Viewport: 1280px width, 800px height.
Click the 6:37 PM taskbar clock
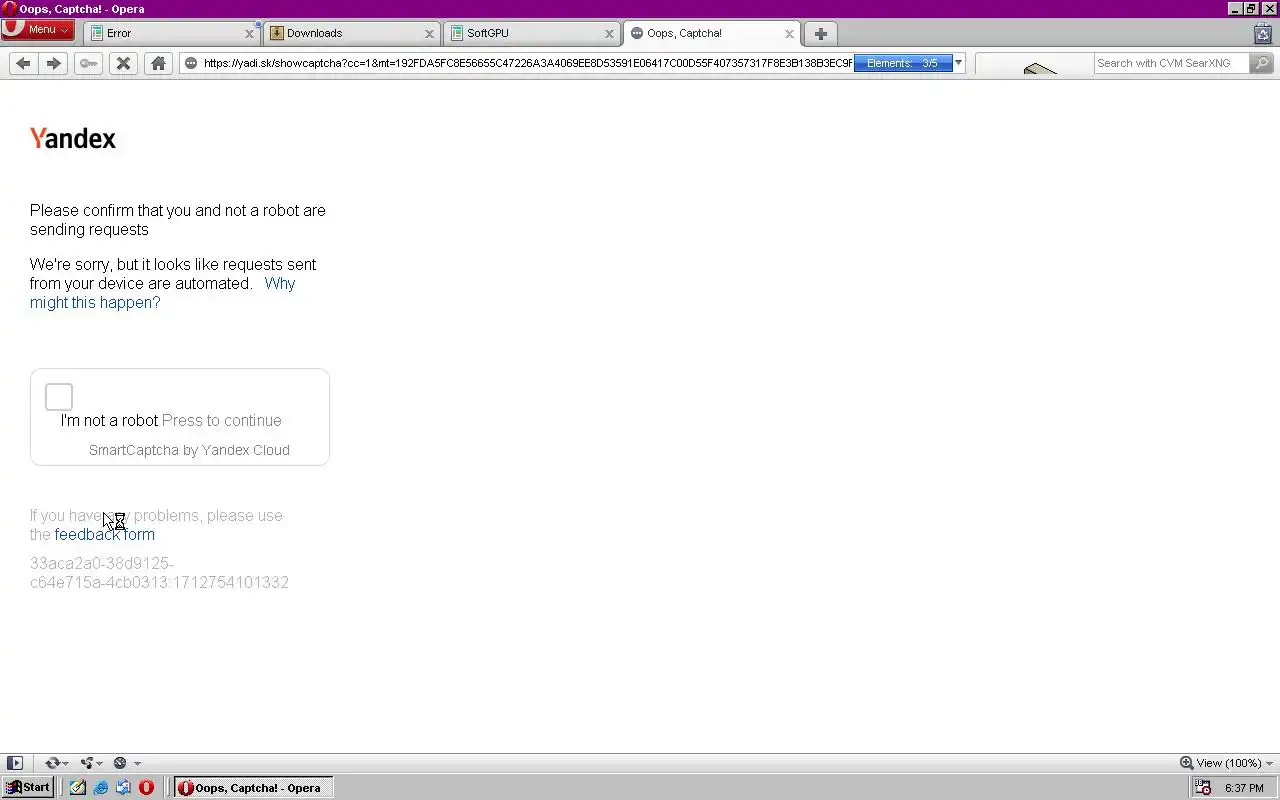[x=1244, y=788]
